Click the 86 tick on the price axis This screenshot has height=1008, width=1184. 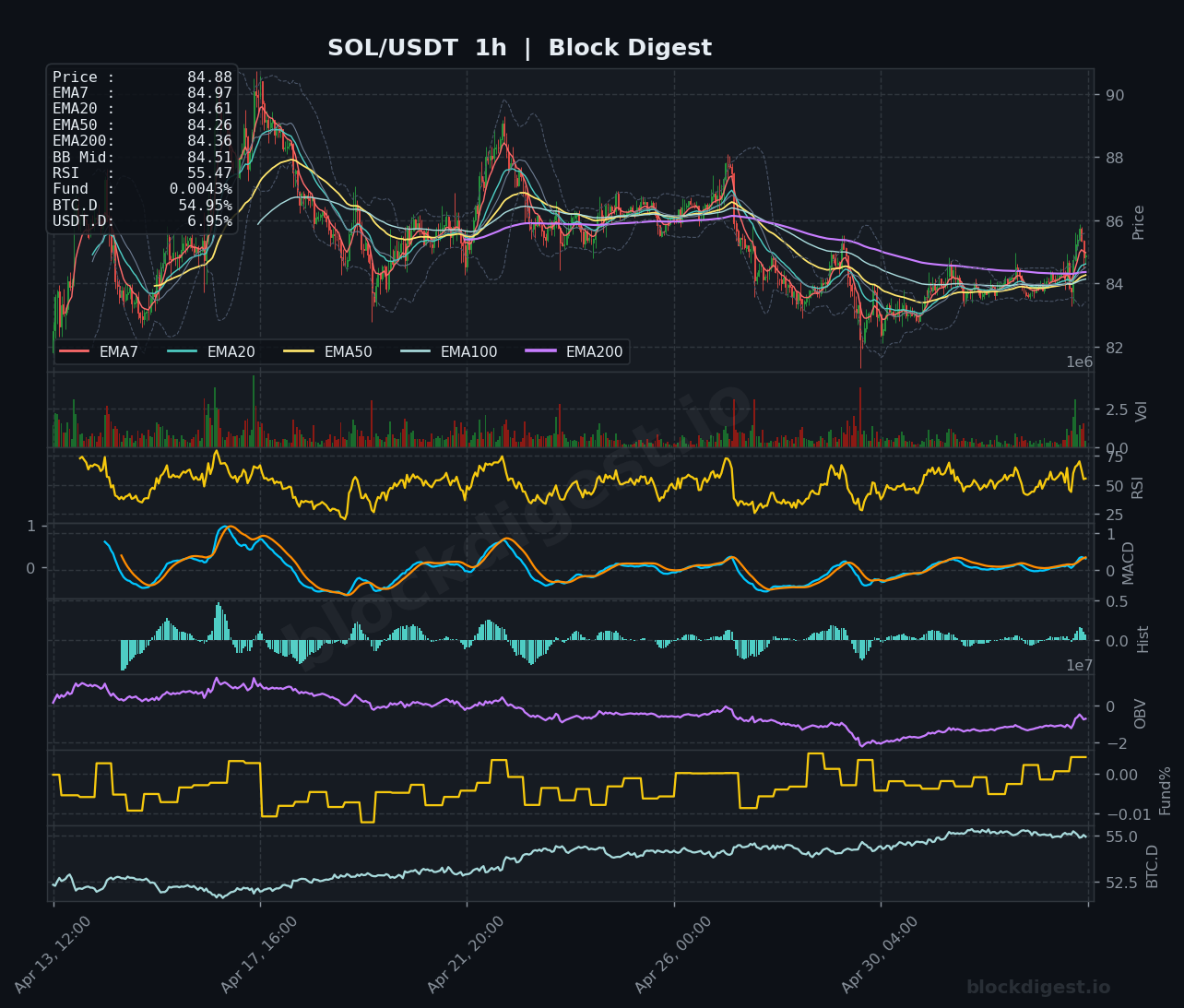(1115, 221)
